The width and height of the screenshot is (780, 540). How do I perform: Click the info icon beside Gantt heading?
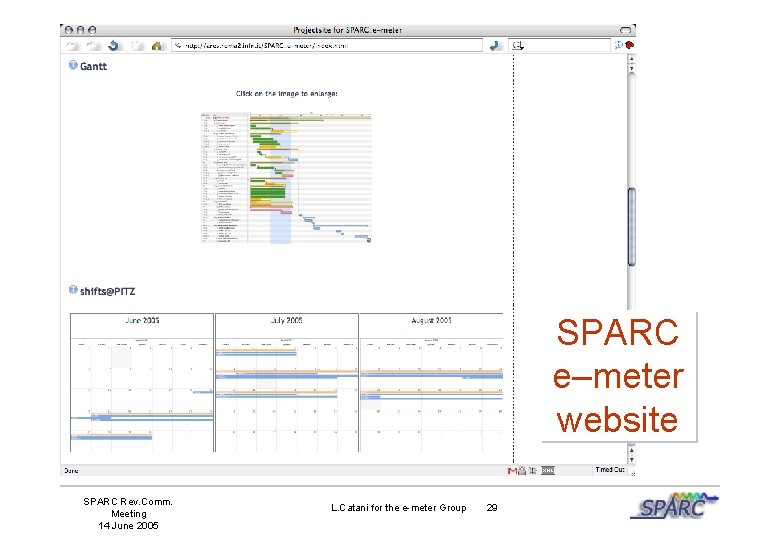pos(73,65)
